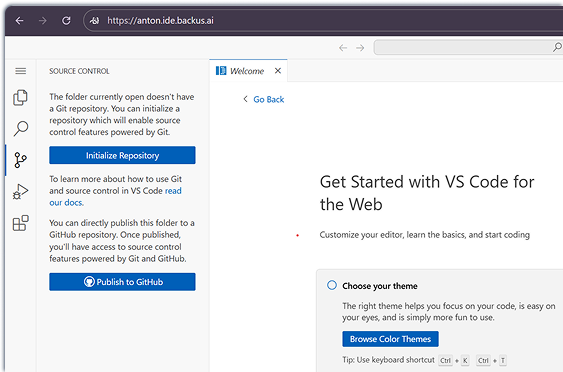Image resolution: width=563 pixels, height=372 pixels.
Task: Select the Choose your theme radio circle
Action: (x=332, y=285)
